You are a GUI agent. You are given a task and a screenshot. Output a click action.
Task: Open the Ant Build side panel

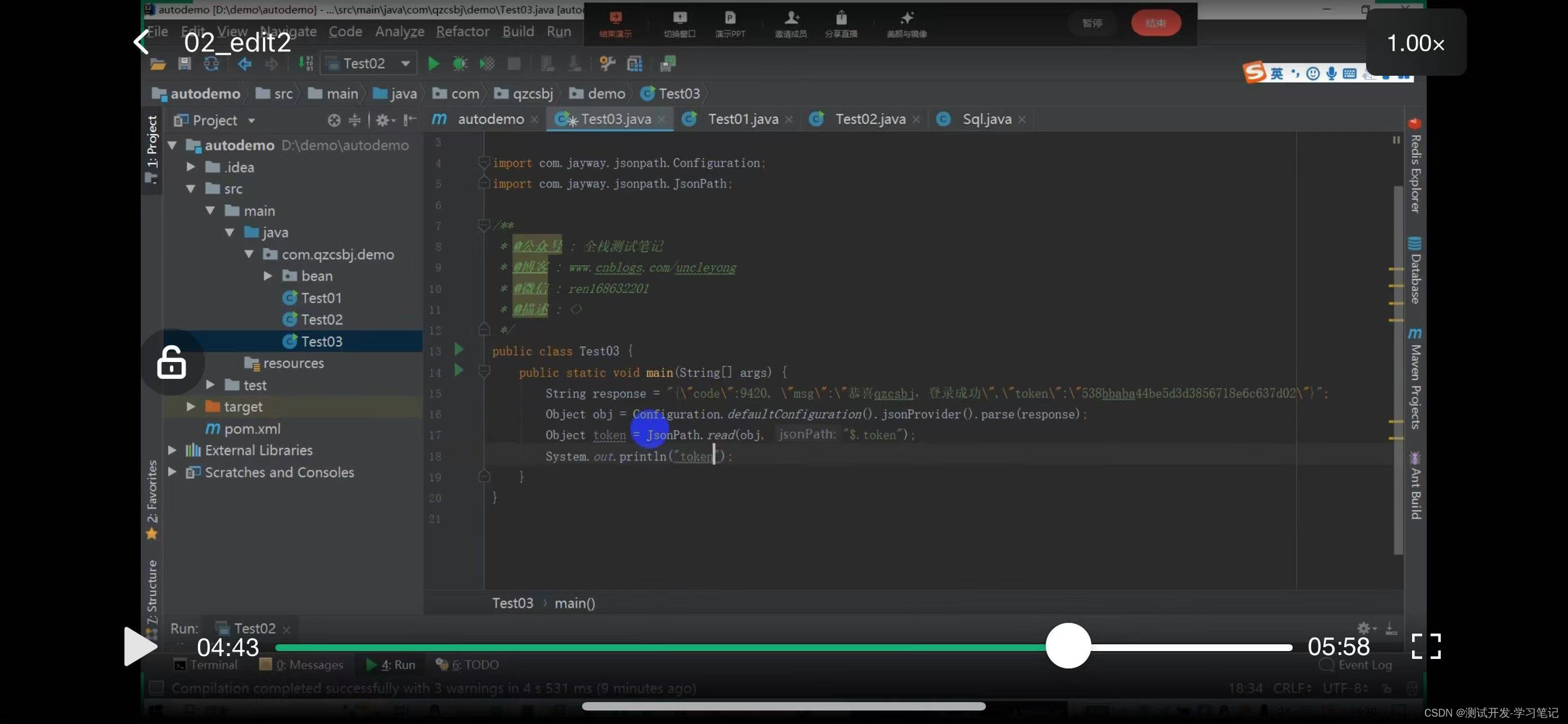(x=1415, y=485)
